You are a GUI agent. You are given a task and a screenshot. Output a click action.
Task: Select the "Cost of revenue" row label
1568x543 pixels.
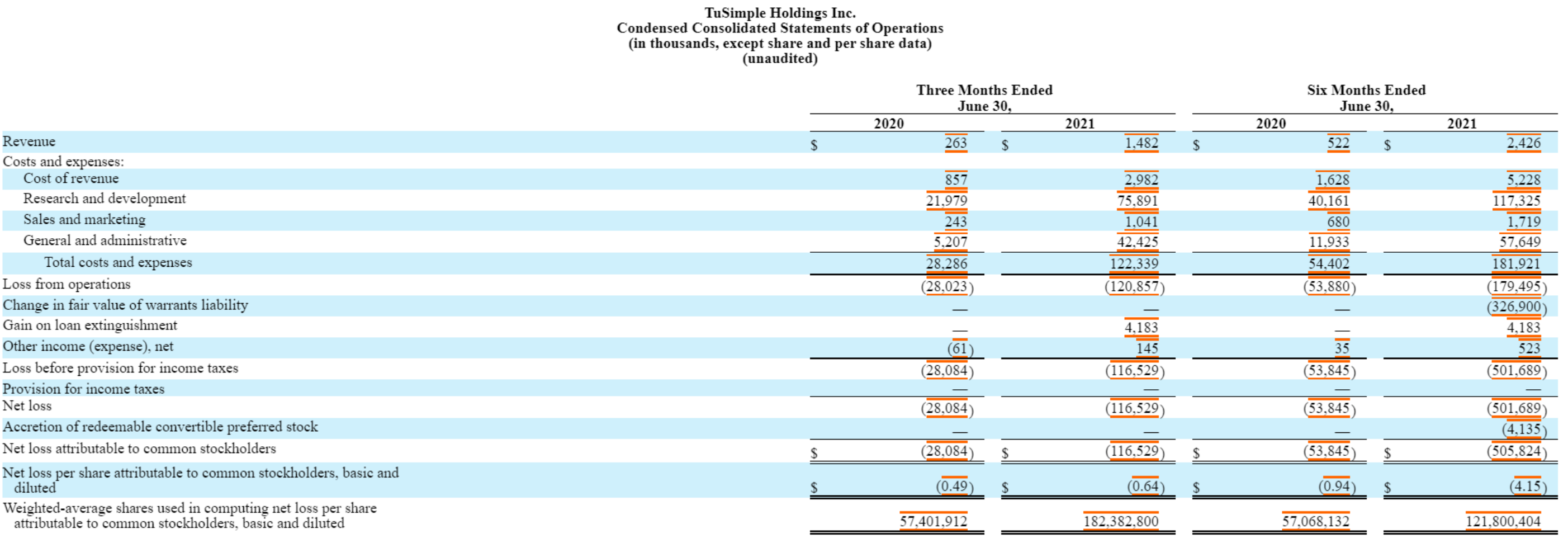(x=71, y=178)
